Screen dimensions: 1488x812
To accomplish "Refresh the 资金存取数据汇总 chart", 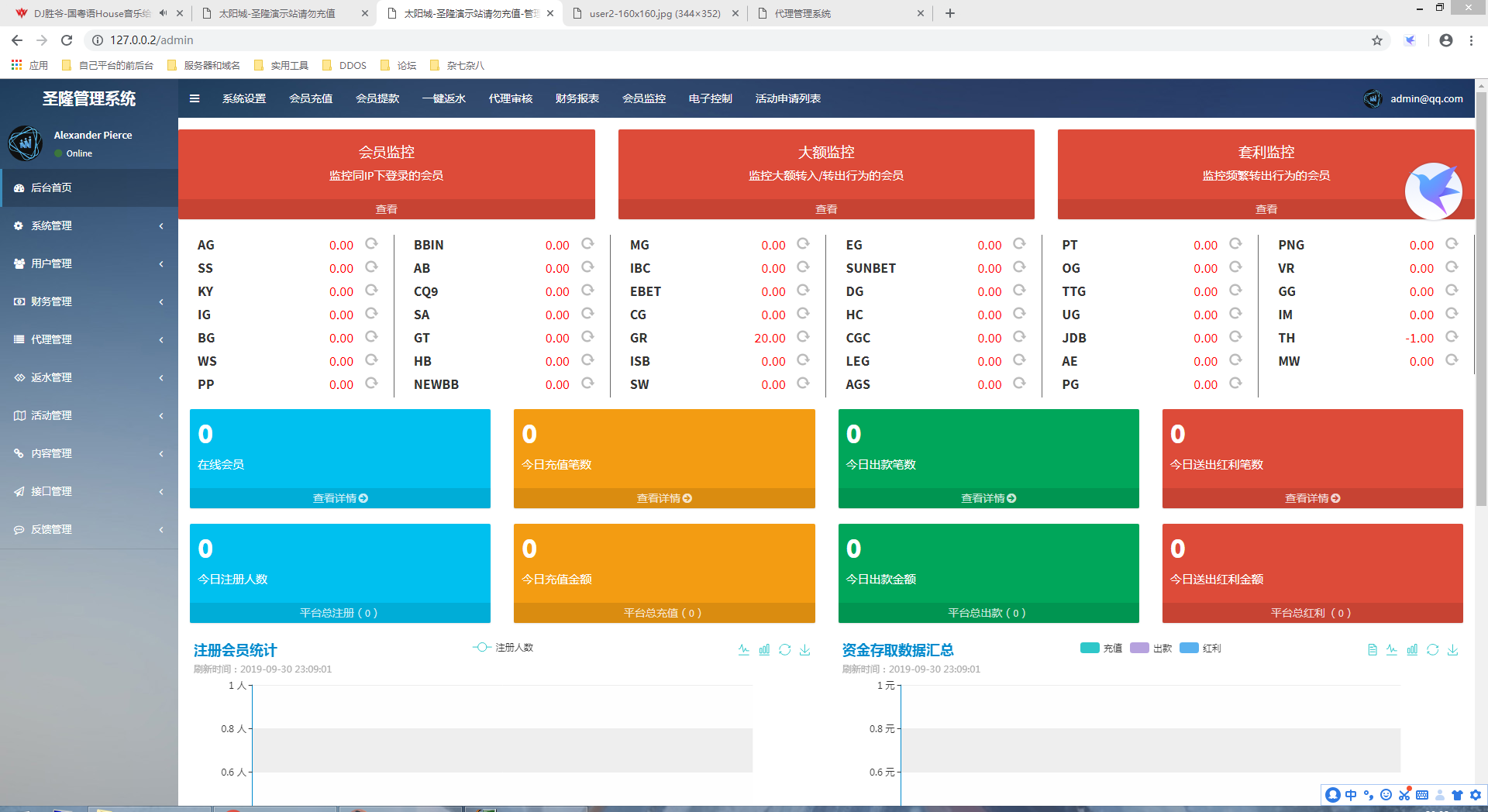I will pos(1432,650).
